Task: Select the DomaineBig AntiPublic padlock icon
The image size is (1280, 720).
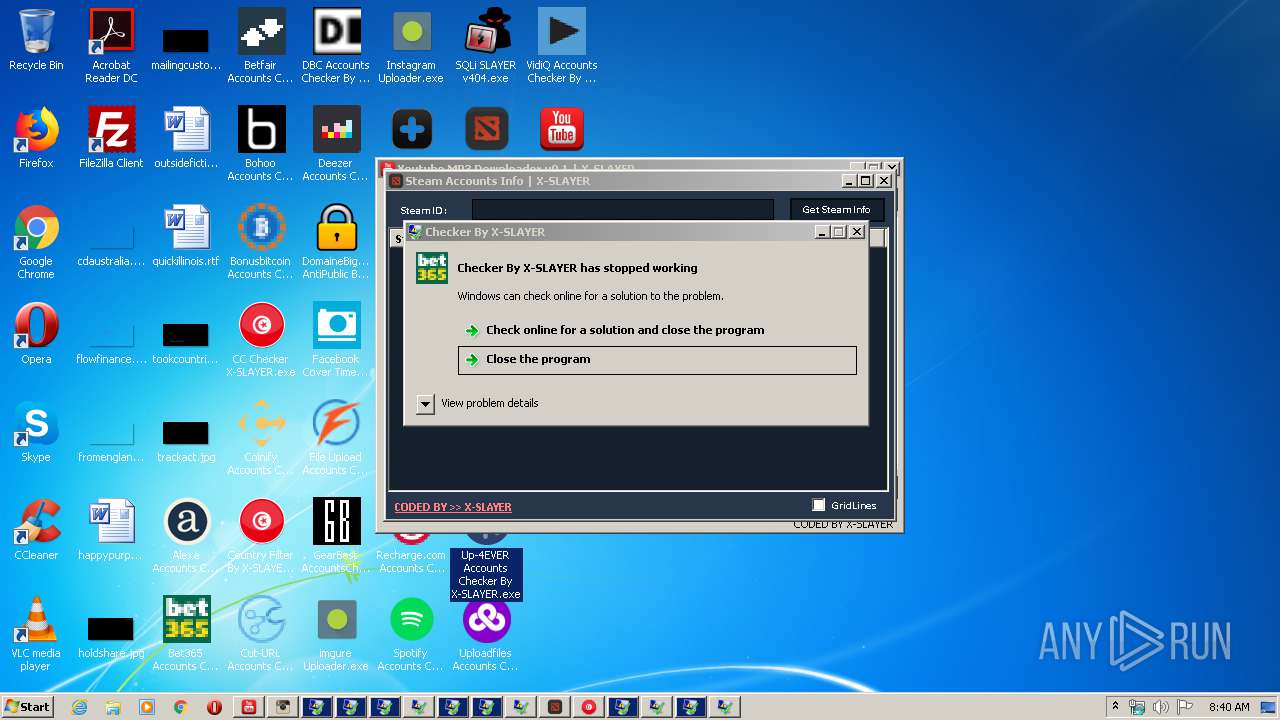Action: [336, 242]
